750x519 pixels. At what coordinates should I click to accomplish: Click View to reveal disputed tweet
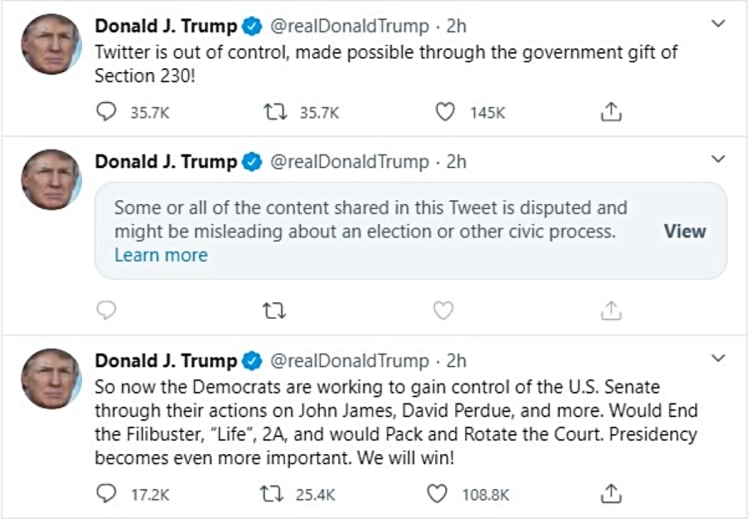point(684,231)
